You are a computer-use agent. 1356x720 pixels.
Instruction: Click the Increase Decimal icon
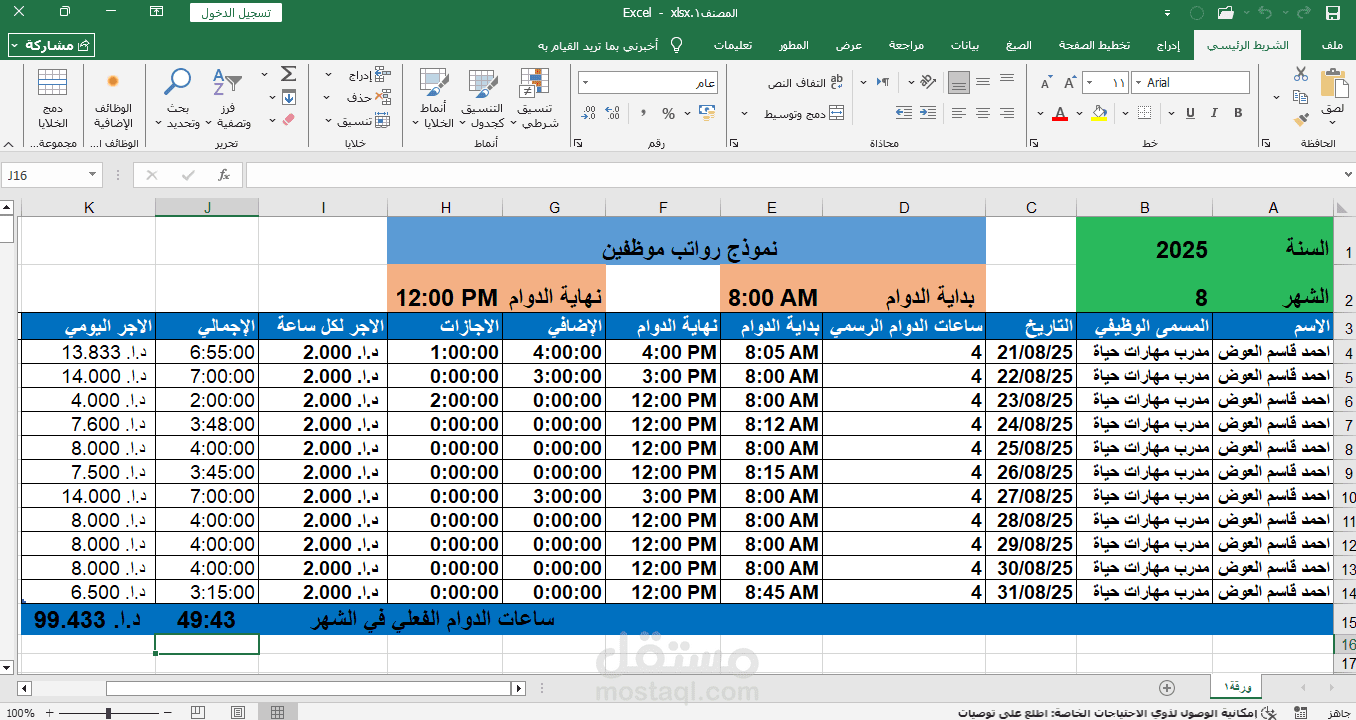(611, 113)
